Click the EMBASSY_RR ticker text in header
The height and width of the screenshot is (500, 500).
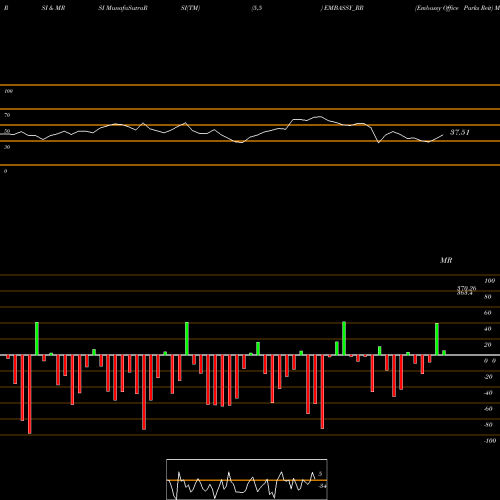click(x=343, y=8)
